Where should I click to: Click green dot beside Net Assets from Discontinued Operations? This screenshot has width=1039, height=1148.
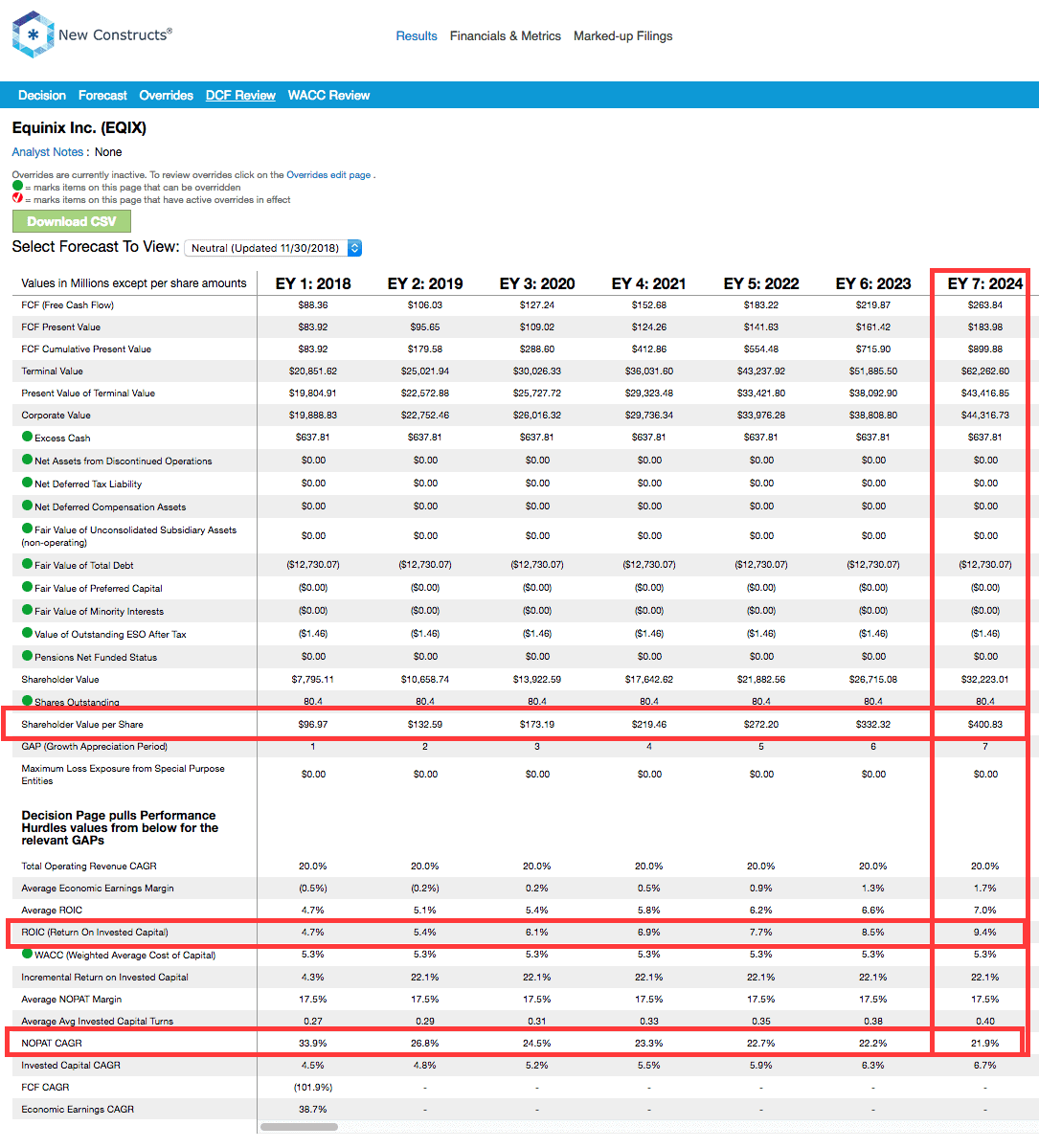click(27, 460)
